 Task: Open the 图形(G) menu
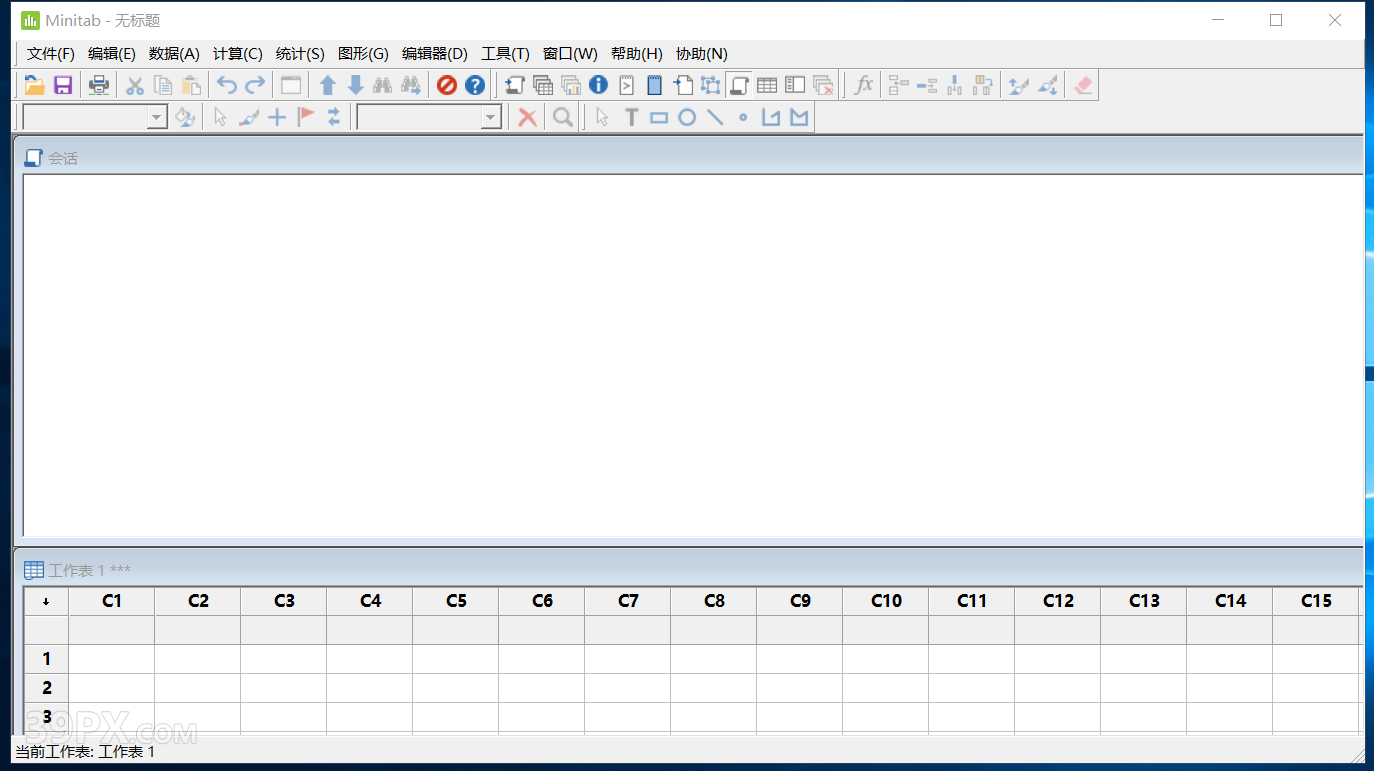tap(363, 54)
